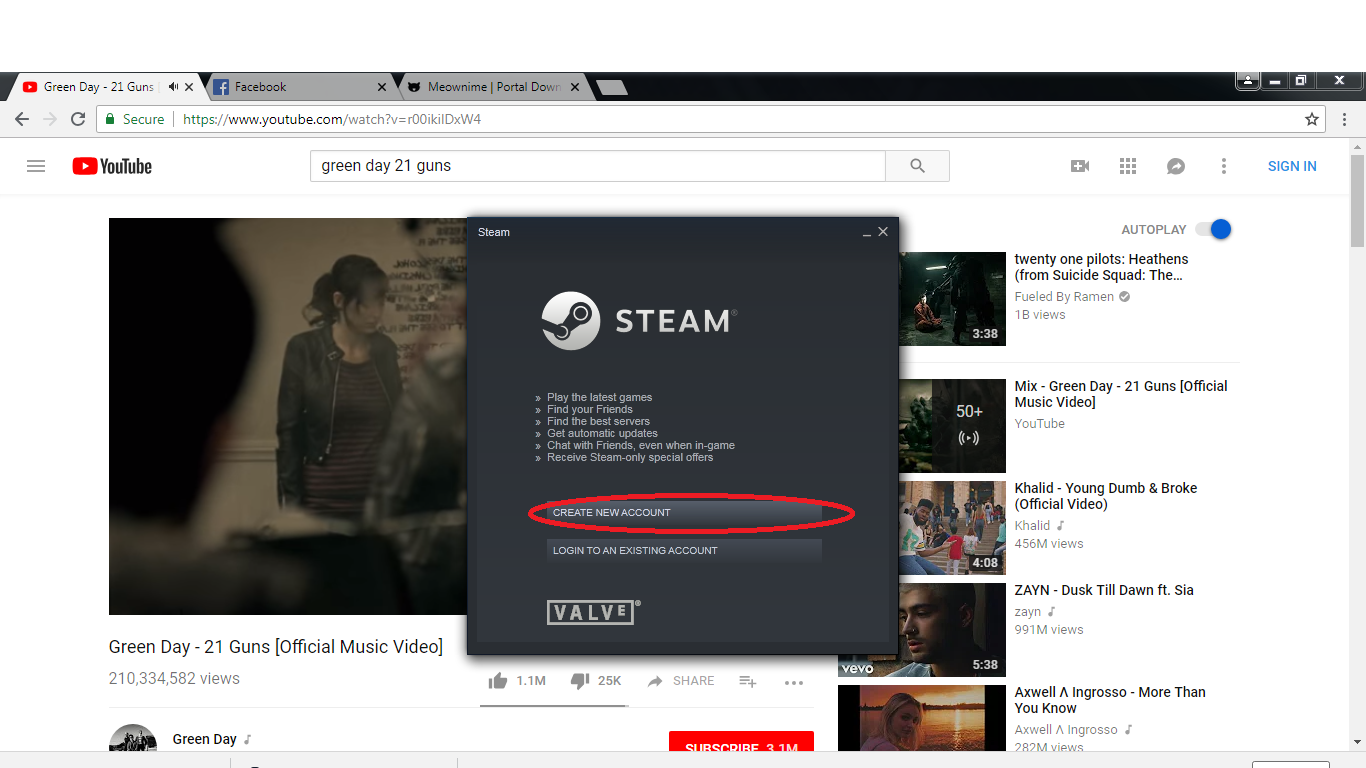Open YouTube homepage via the YouTube logo
Screen dimensions: 1366x768
[x=111, y=166]
